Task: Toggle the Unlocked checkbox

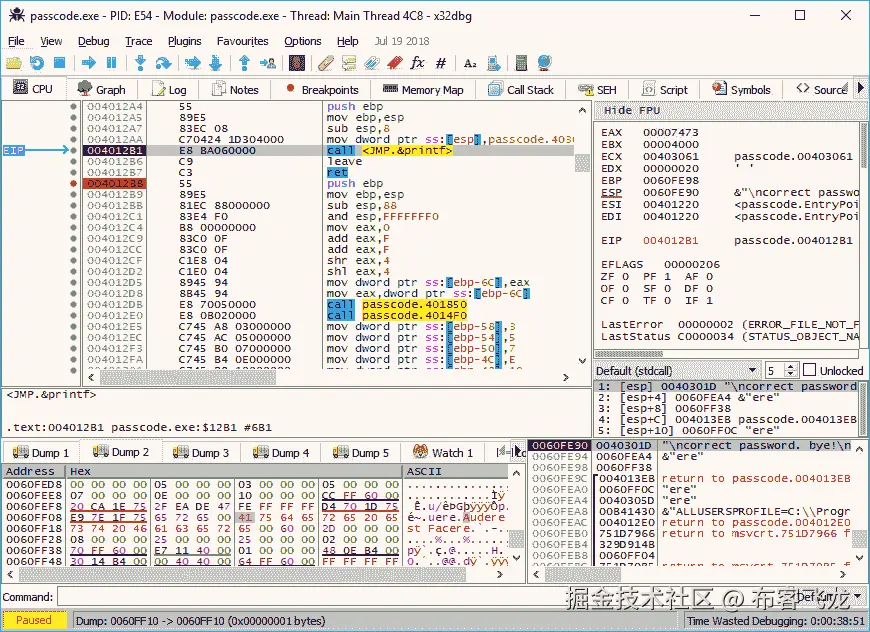Action: 810,370
